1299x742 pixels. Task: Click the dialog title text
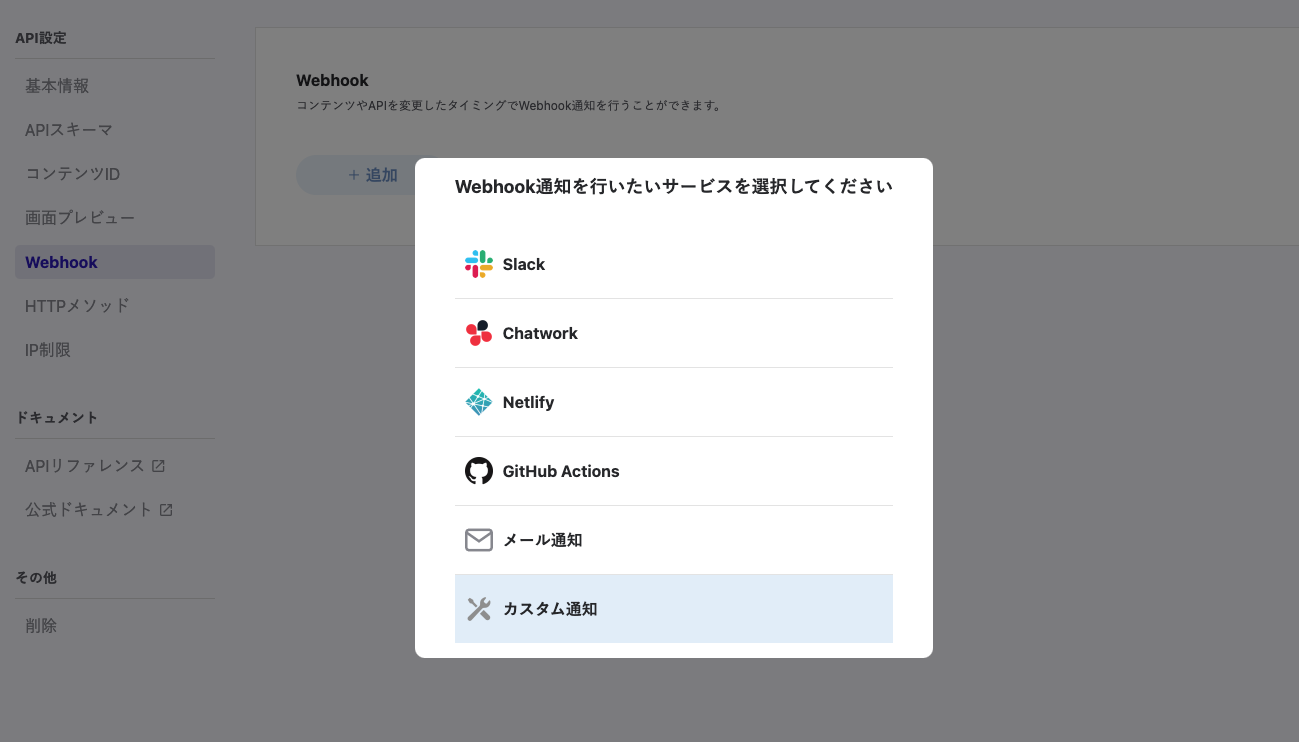pyautogui.click(x=674, y=186)
